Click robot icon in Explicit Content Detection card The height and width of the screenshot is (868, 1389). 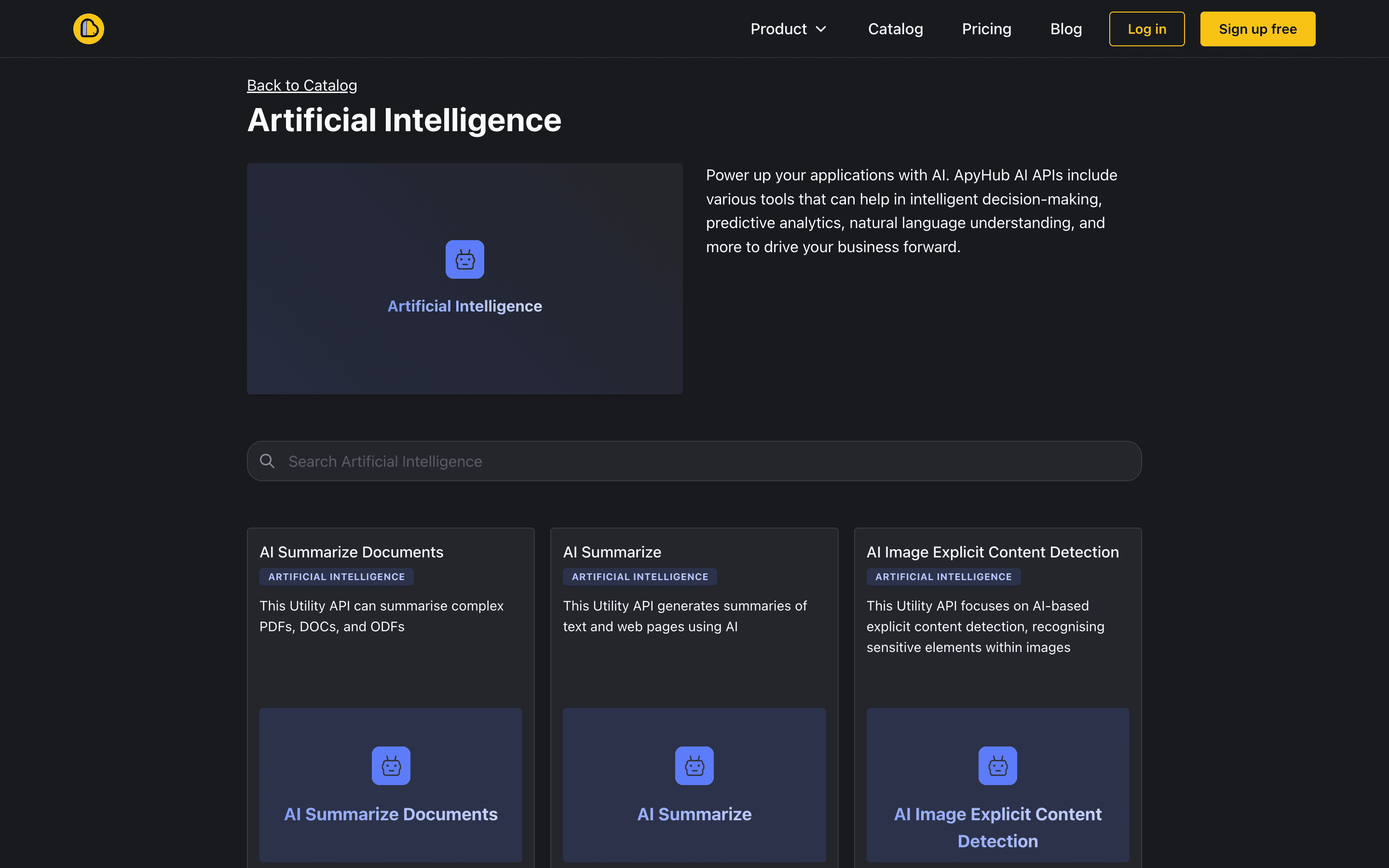click(997, 765)
